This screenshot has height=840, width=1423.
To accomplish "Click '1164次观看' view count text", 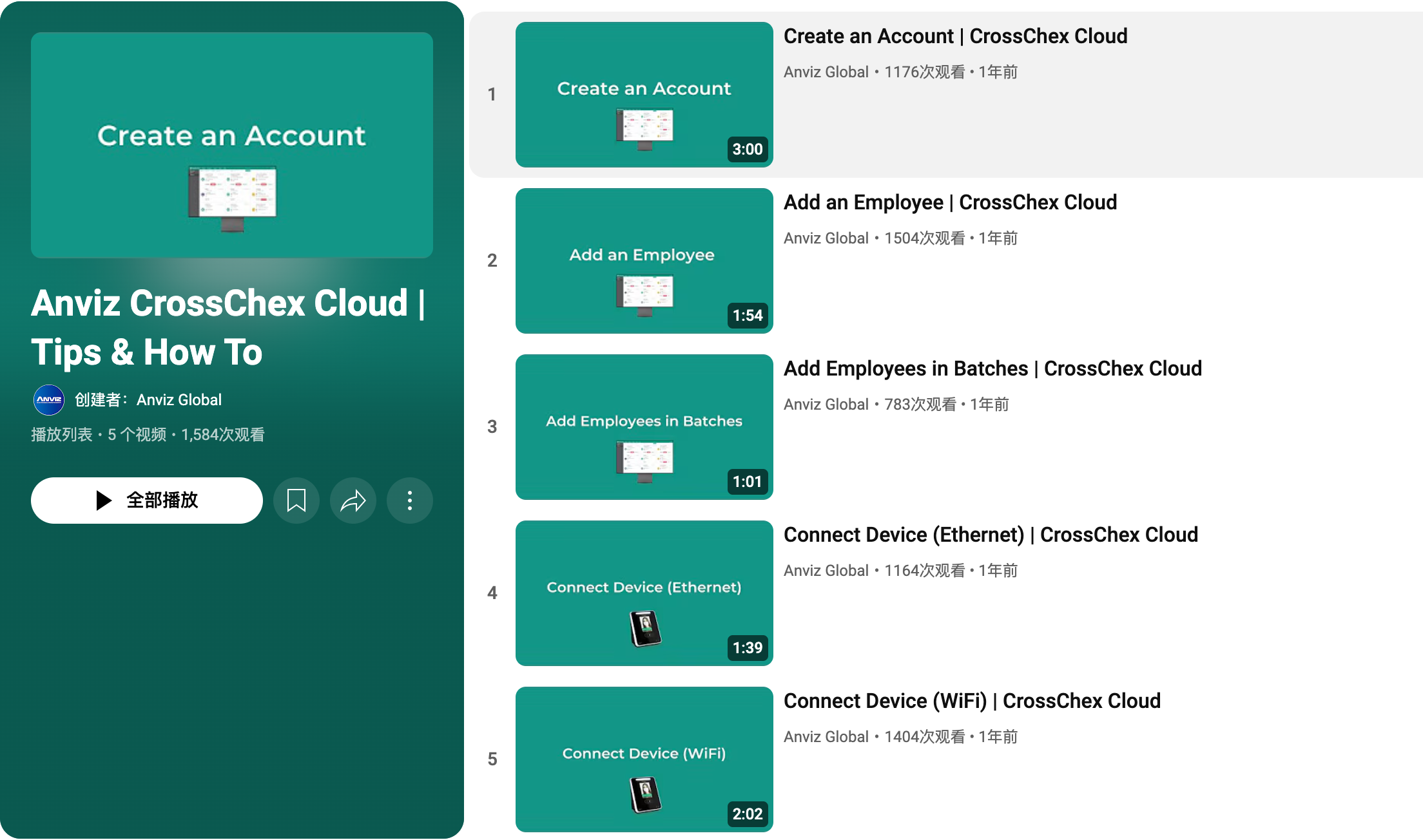I will 925,571.
